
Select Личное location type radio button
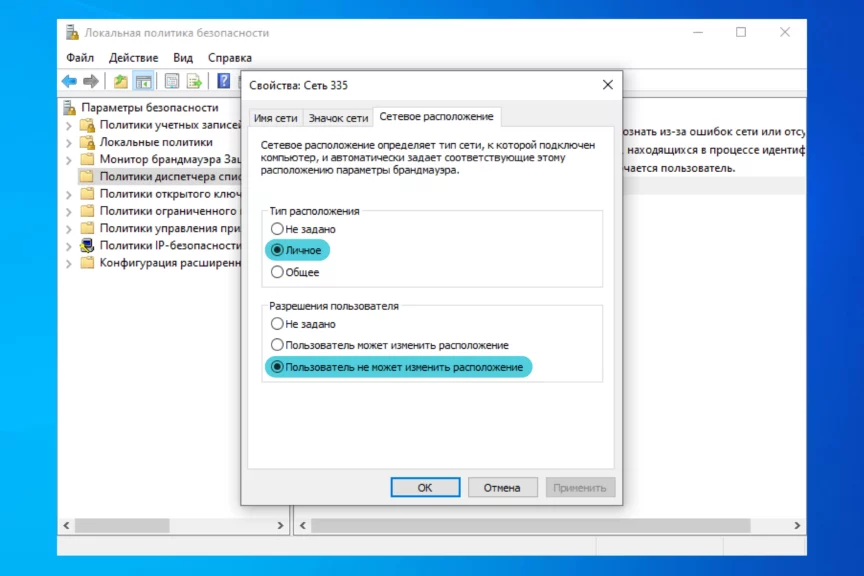[278, 250]
